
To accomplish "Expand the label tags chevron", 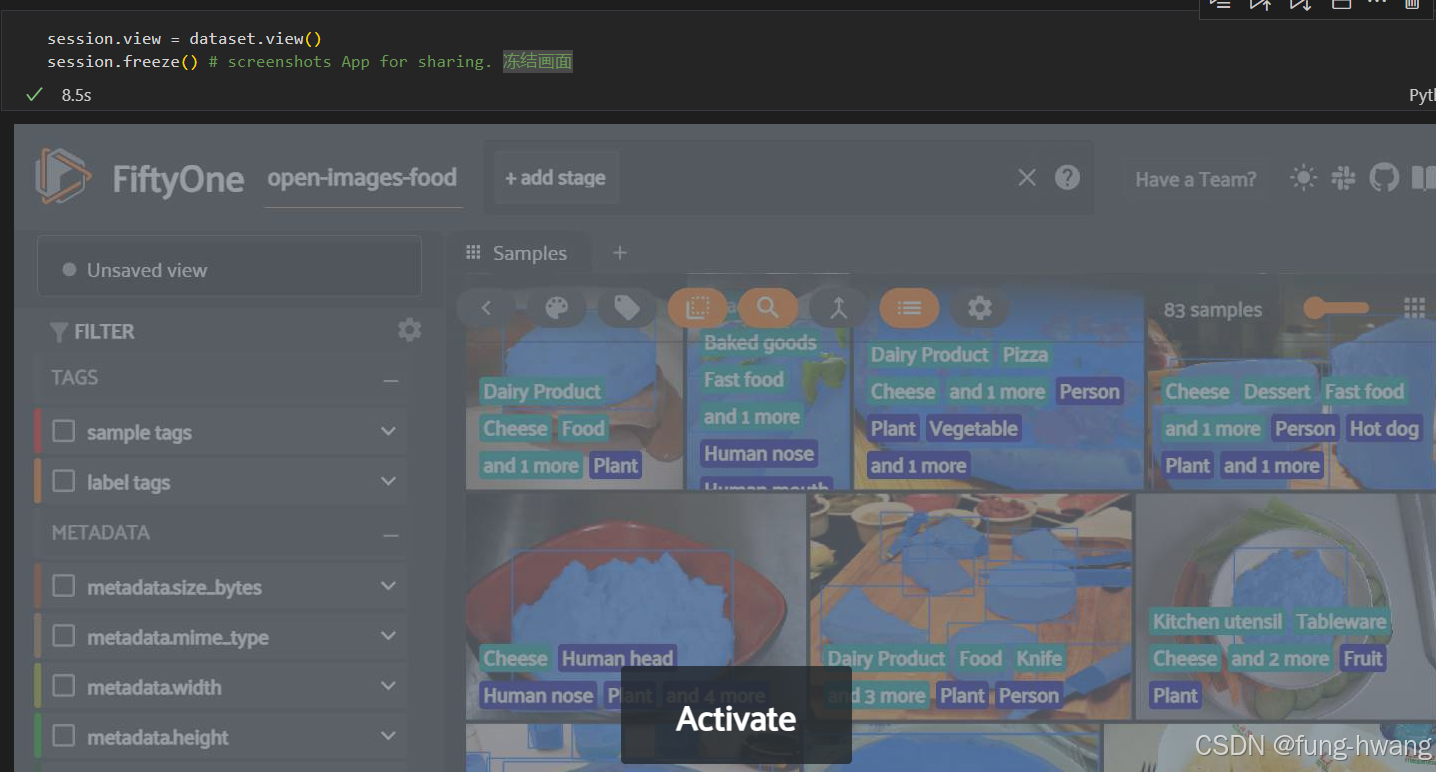I will 388,481.
